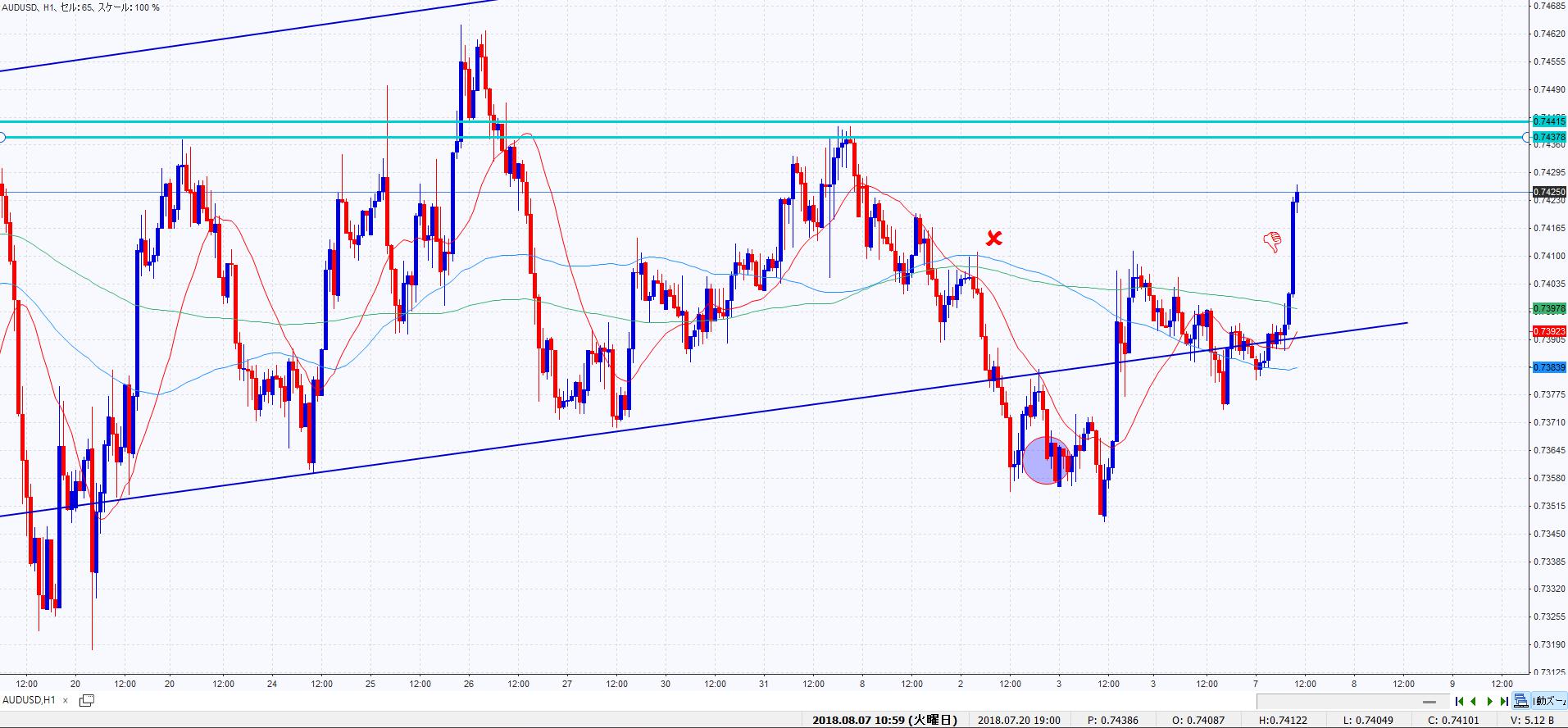Image resolution: width=1568 pixels, height=728 pixels.
Task: Click the red X marker on chart
Action: pyautogui.click(x=993, y=239)
